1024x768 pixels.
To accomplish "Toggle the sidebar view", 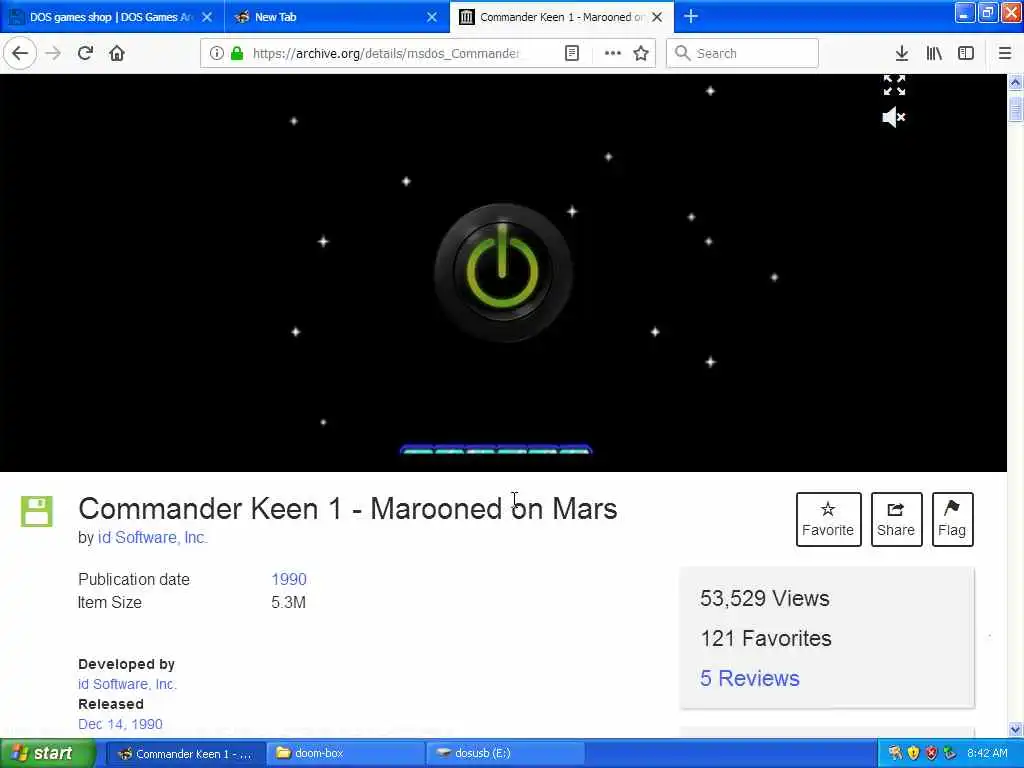I will pos(966,53).
